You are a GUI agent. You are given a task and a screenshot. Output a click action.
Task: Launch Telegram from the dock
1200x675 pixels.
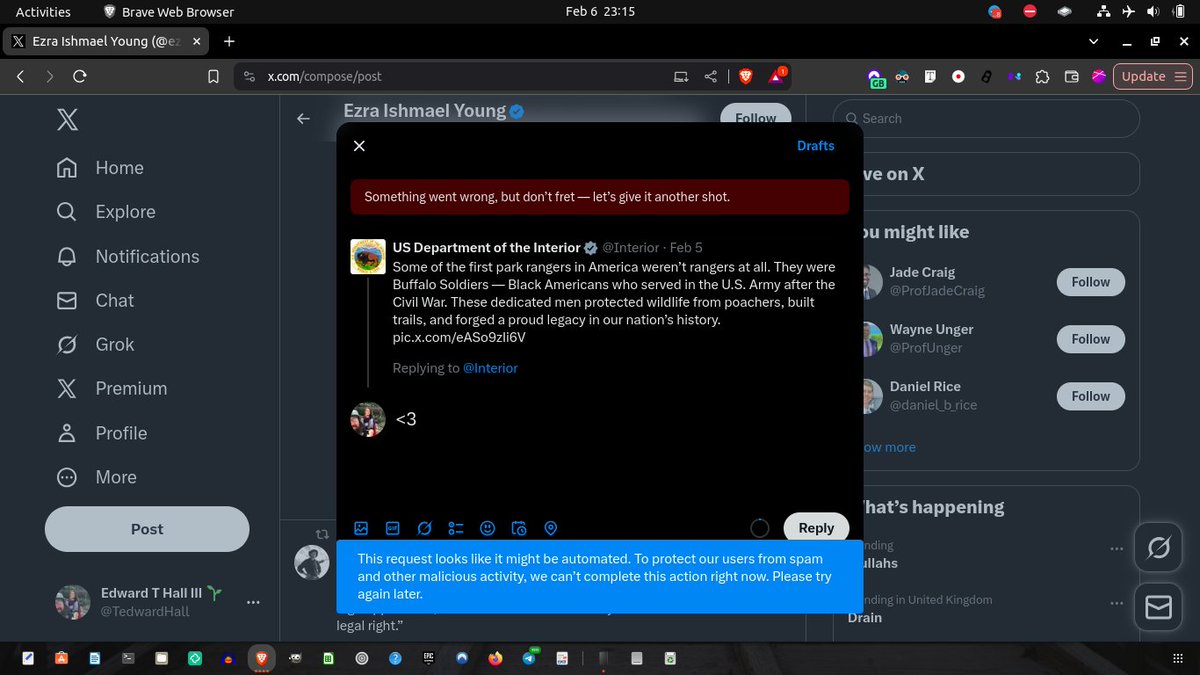coord(529,658)
